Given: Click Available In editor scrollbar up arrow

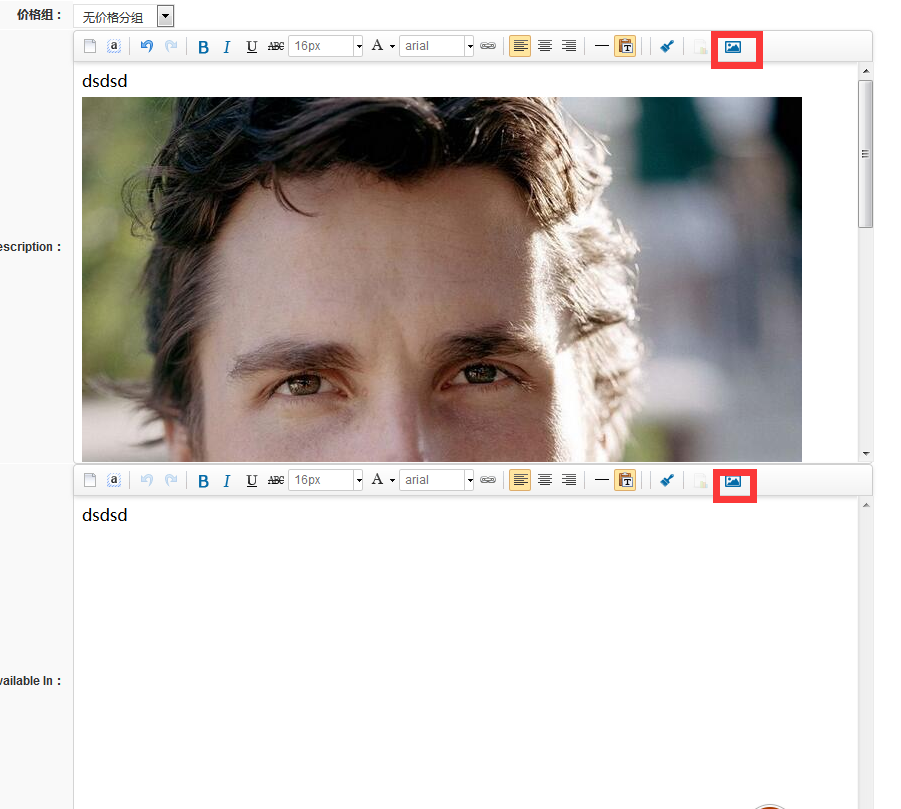Looking at the screenshot, I should coord(866,505).
